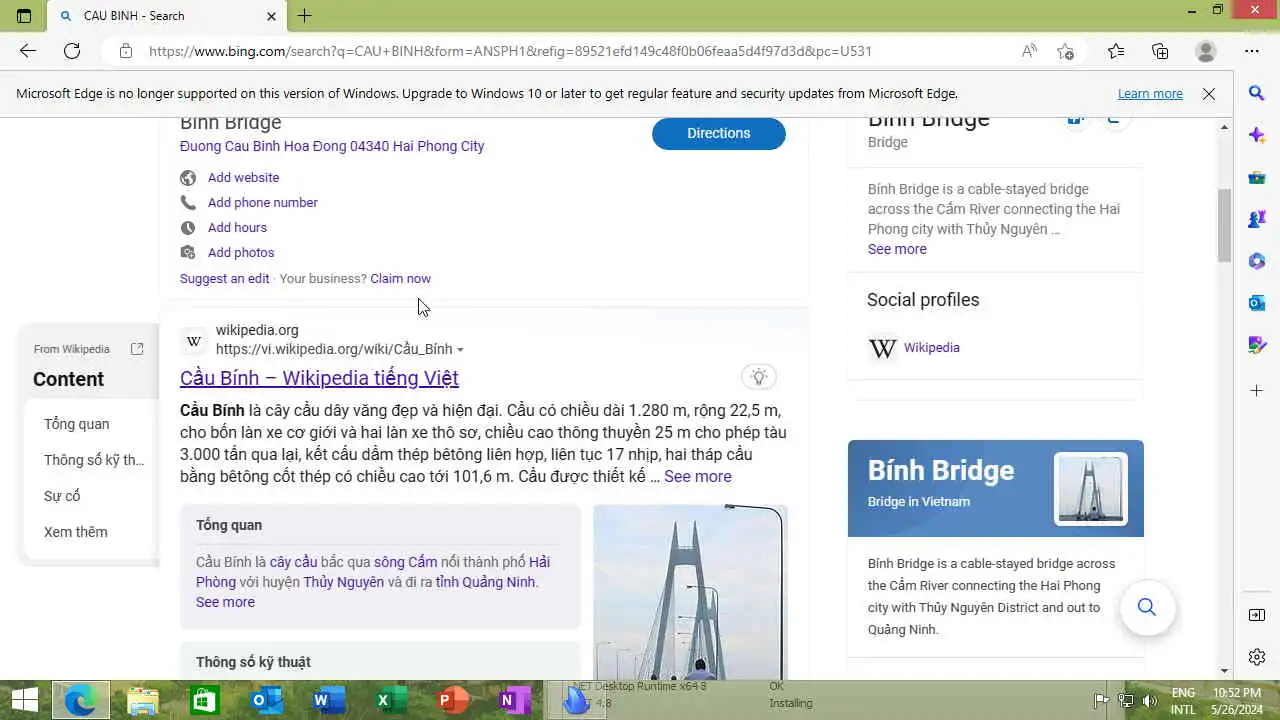
Task: Click the page vertical scrollbar thumb
Action: click(1224, 224)
